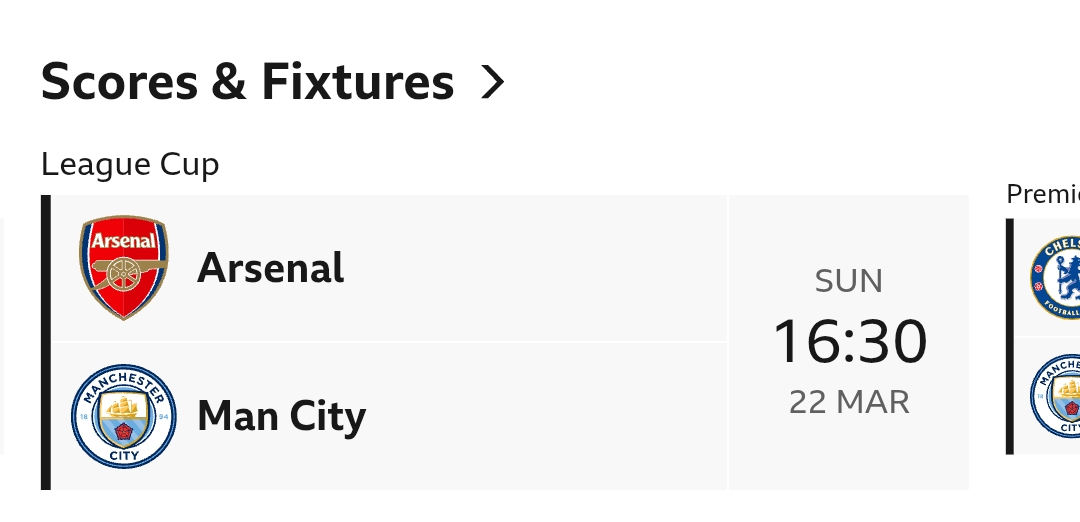The height and width of the screenshot is (522, 1080).
Task: Open the Scores & Fixtures heading
Action: [x=247, y=82]
